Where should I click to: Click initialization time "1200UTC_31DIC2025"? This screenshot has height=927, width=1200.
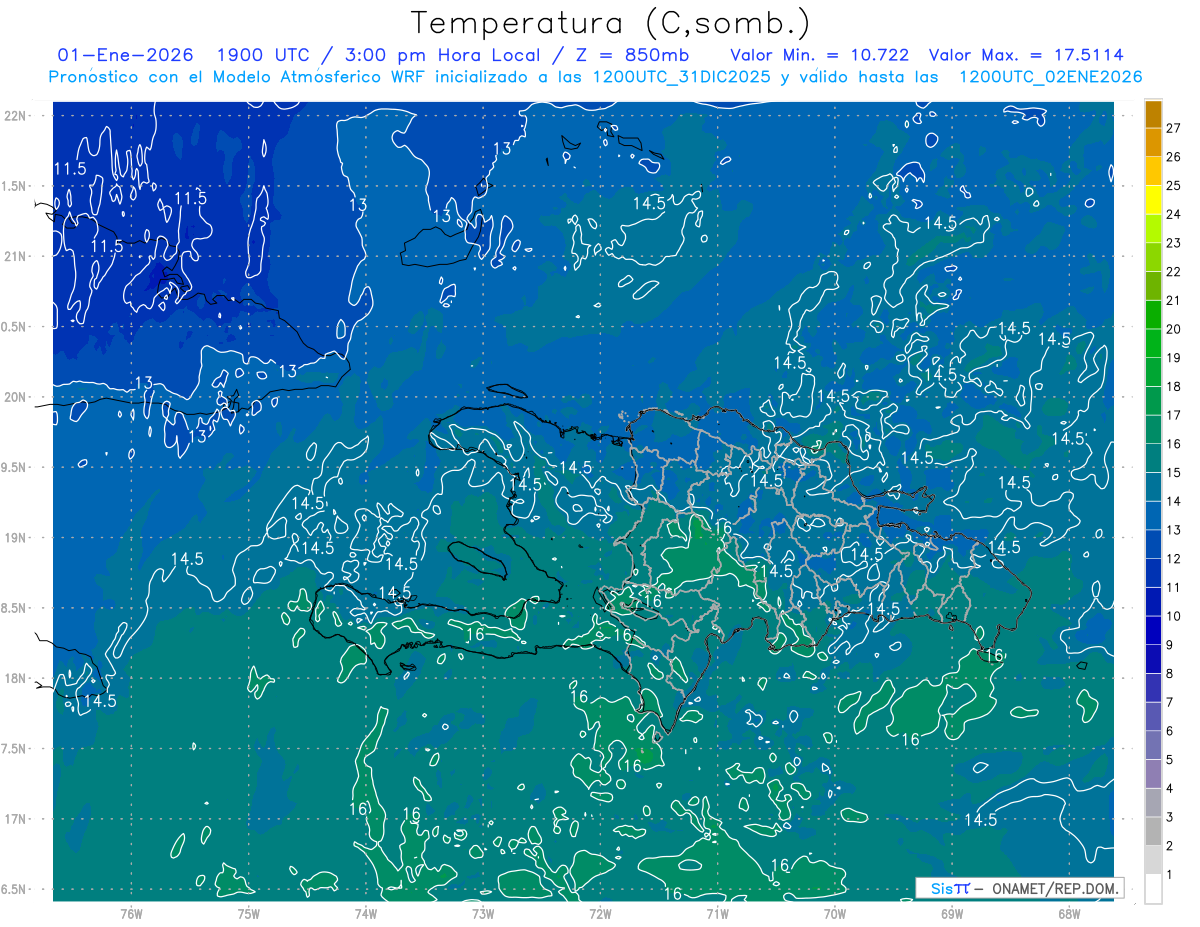coord(682,77)
